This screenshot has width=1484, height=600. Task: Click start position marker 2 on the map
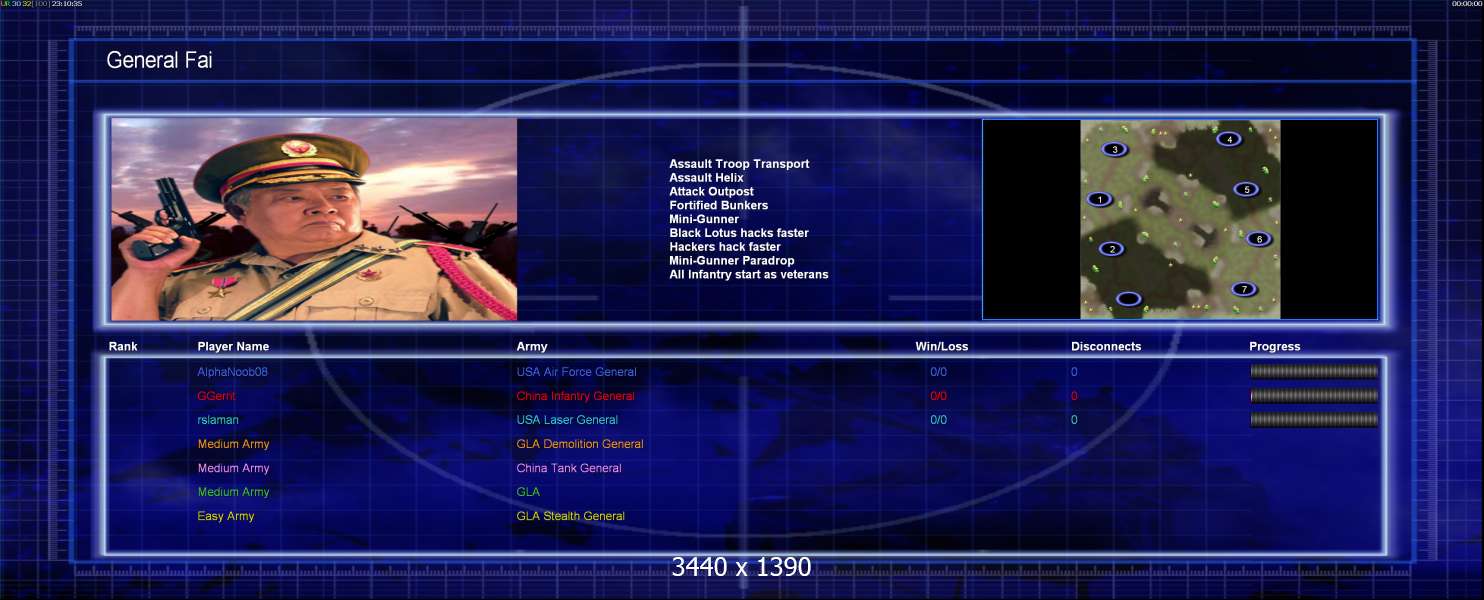[1111, 249]
